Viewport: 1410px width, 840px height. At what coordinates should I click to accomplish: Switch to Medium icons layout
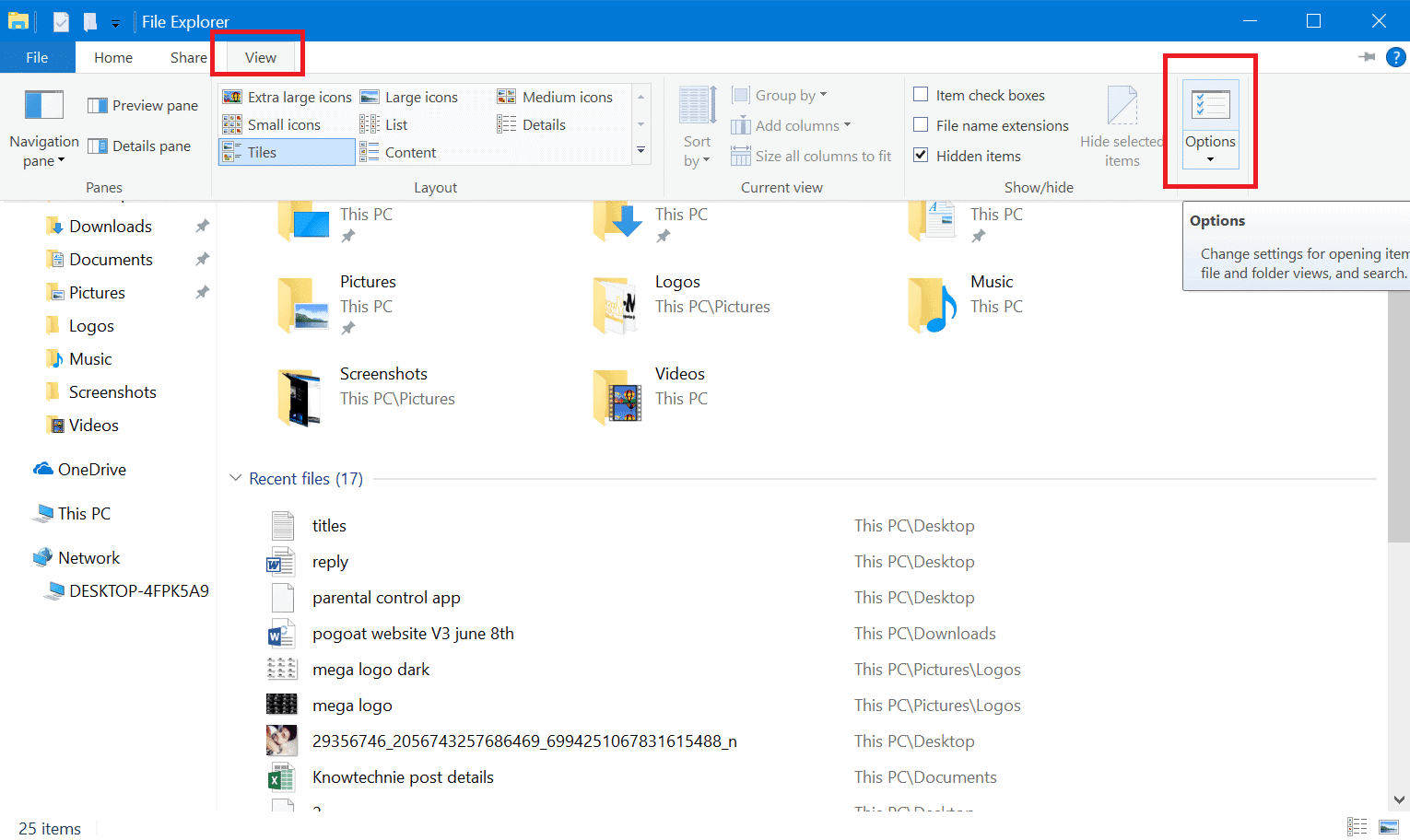557,96
